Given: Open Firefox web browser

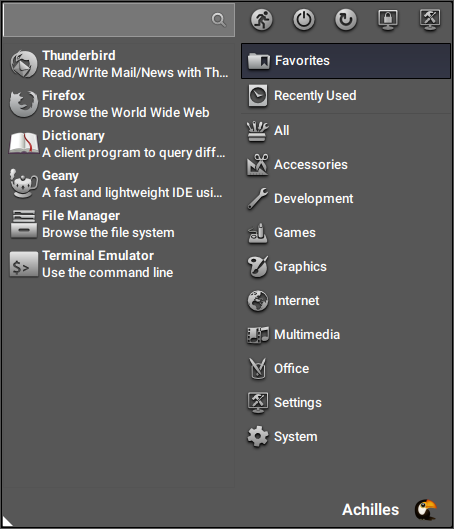Looking at the screenshot, I should click(119, 104).
